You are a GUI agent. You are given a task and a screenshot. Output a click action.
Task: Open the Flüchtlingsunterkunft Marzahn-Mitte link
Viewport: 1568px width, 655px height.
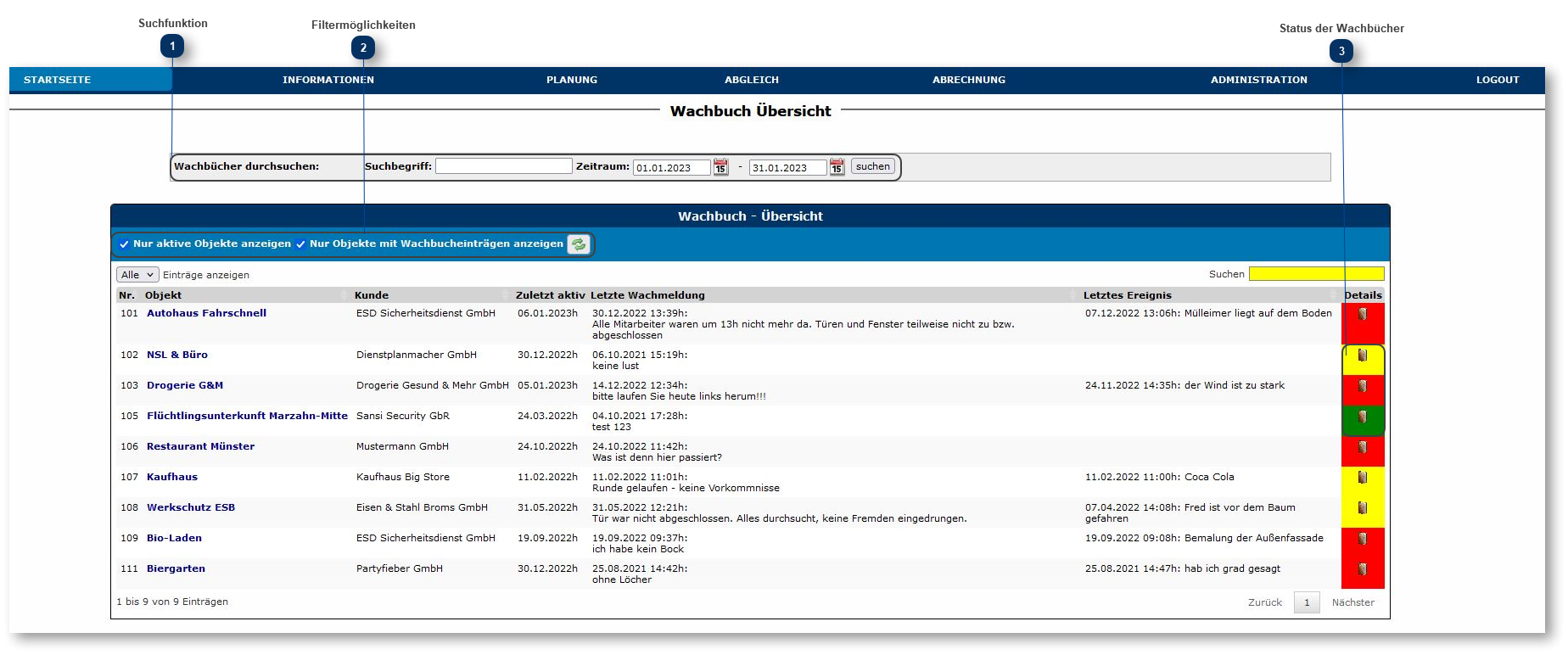(x=247, y=416)
